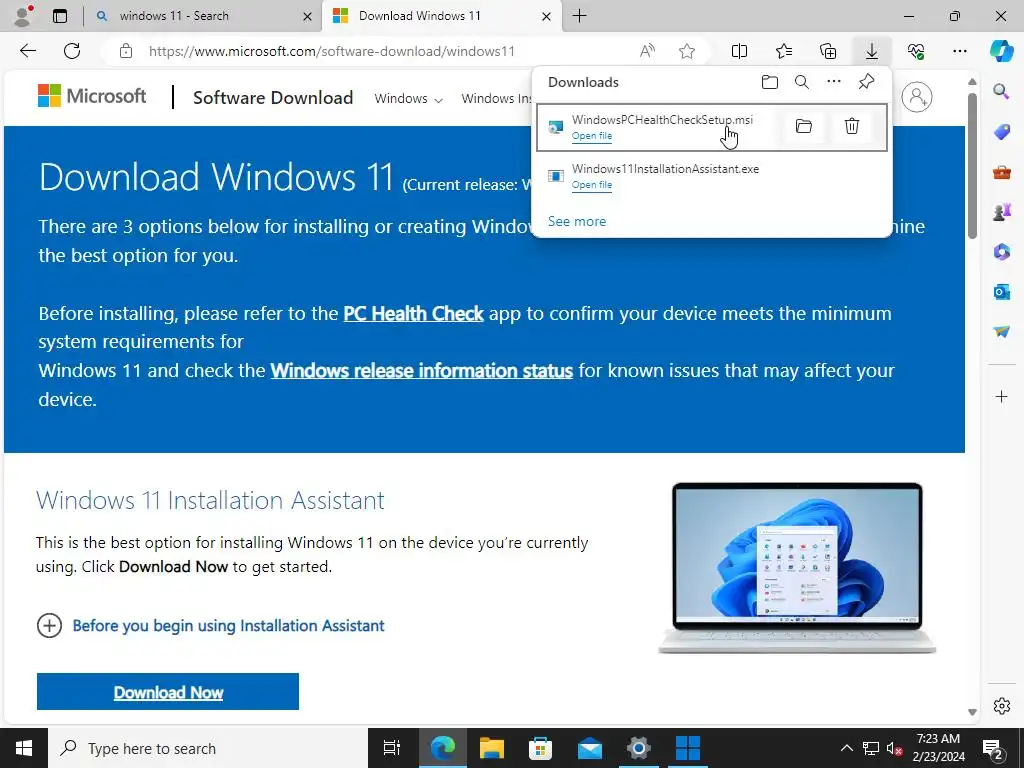Open the split screen icon
The height and width of the screenshot is (768, 1024).
point(739,51)
